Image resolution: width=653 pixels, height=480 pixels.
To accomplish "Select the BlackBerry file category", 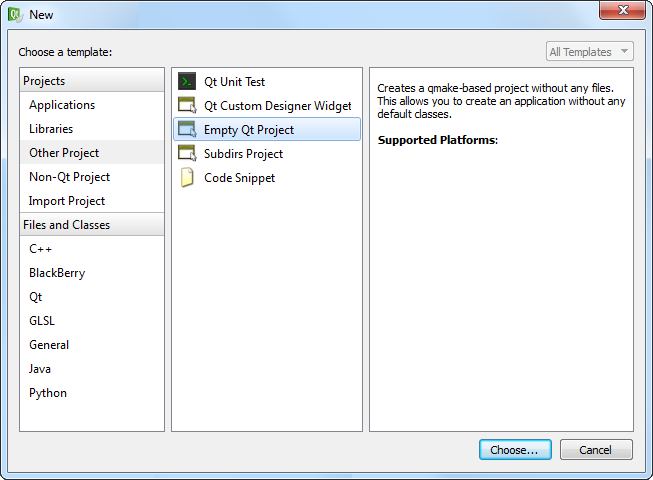I will (57, 273).
